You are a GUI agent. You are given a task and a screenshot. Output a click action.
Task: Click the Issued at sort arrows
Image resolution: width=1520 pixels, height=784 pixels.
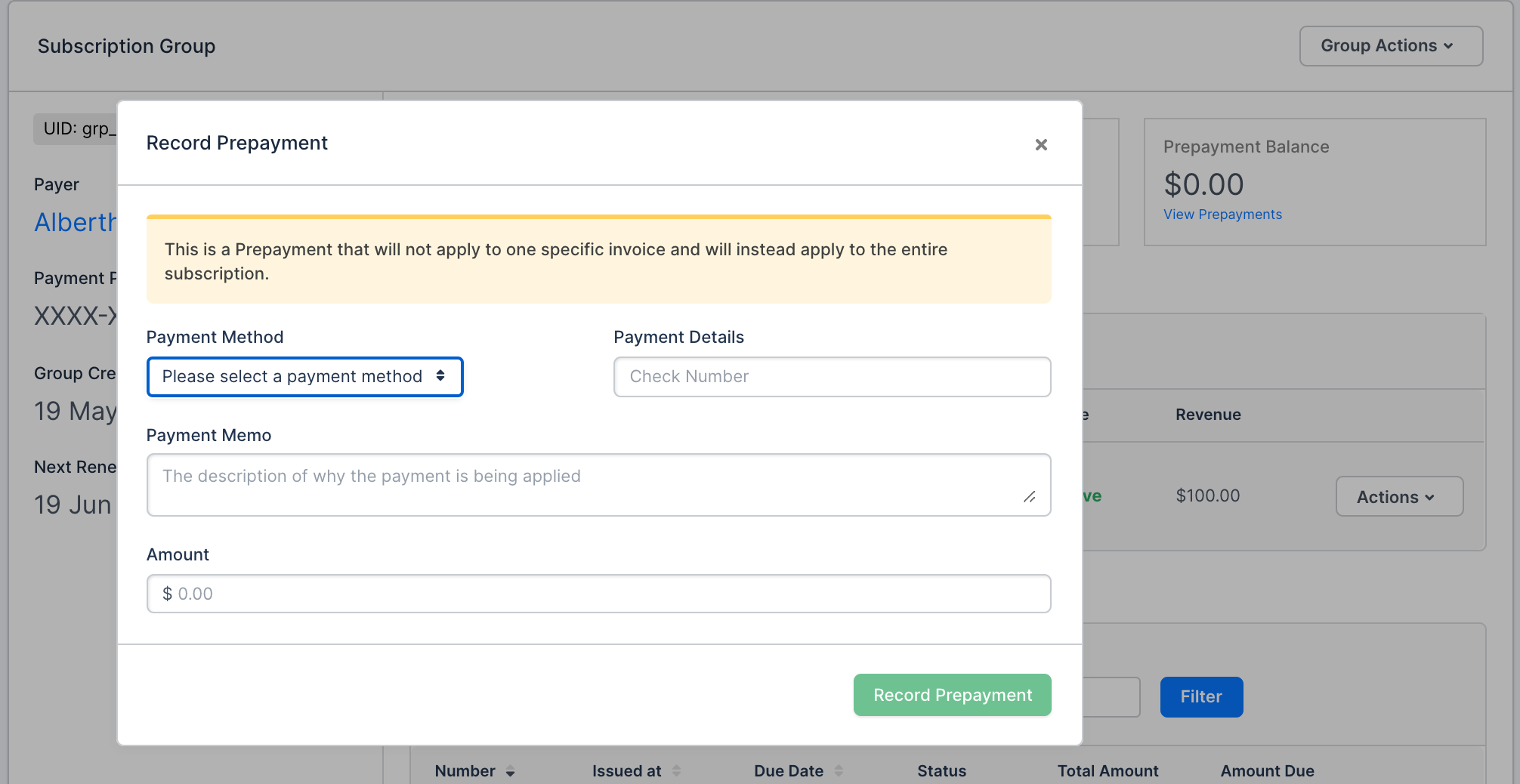click(676, 771)
